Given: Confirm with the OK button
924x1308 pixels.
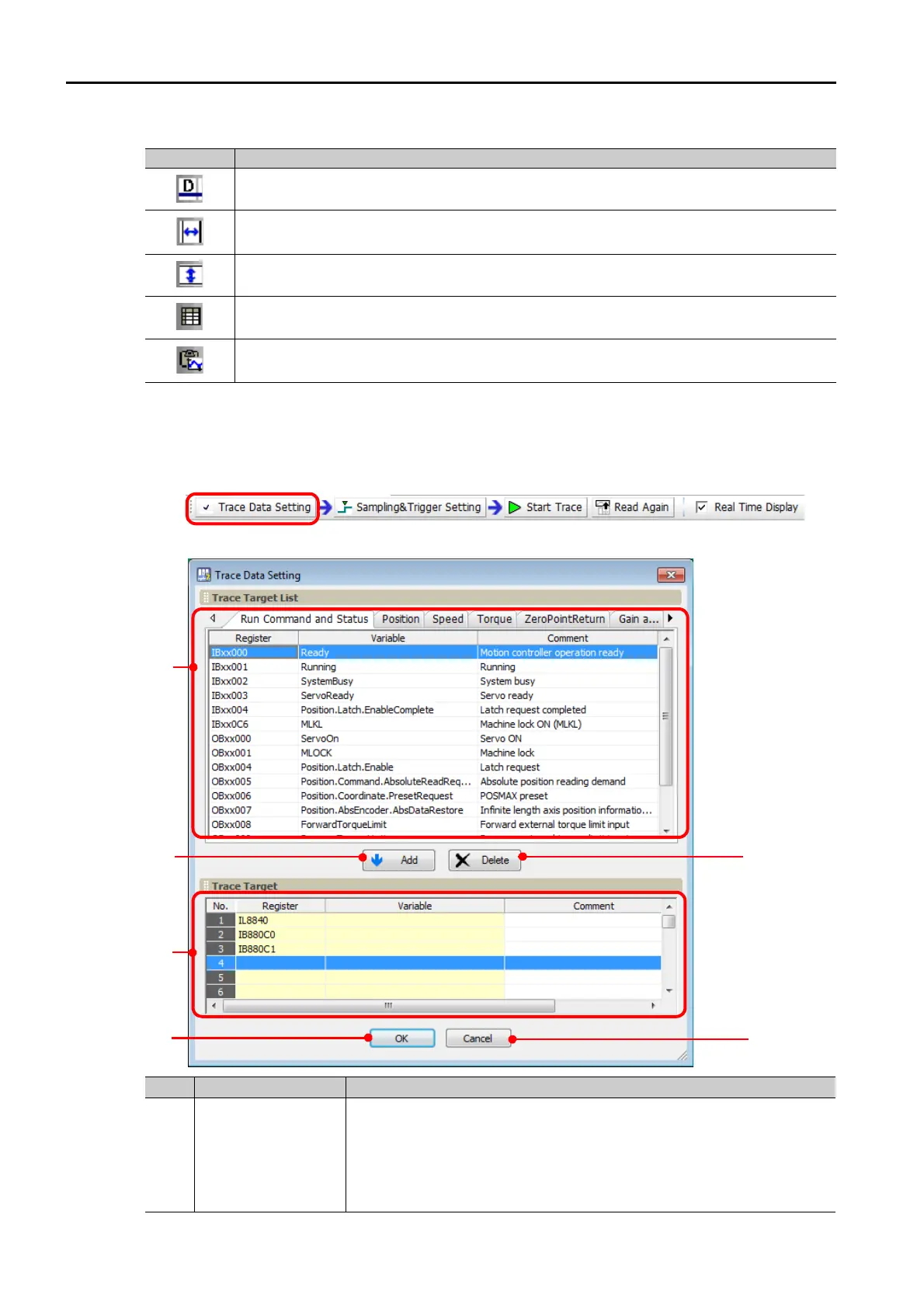Looking at the screenshot, I should (401, 1038).
